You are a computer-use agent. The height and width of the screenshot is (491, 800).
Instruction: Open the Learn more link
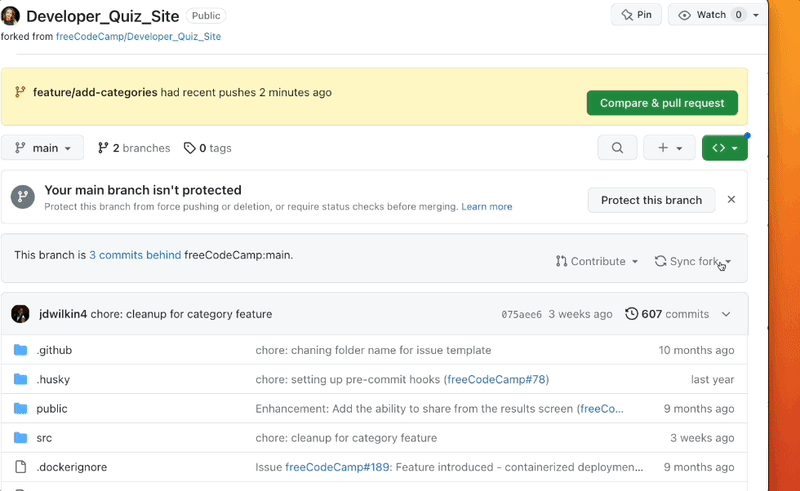pos(487,207)
